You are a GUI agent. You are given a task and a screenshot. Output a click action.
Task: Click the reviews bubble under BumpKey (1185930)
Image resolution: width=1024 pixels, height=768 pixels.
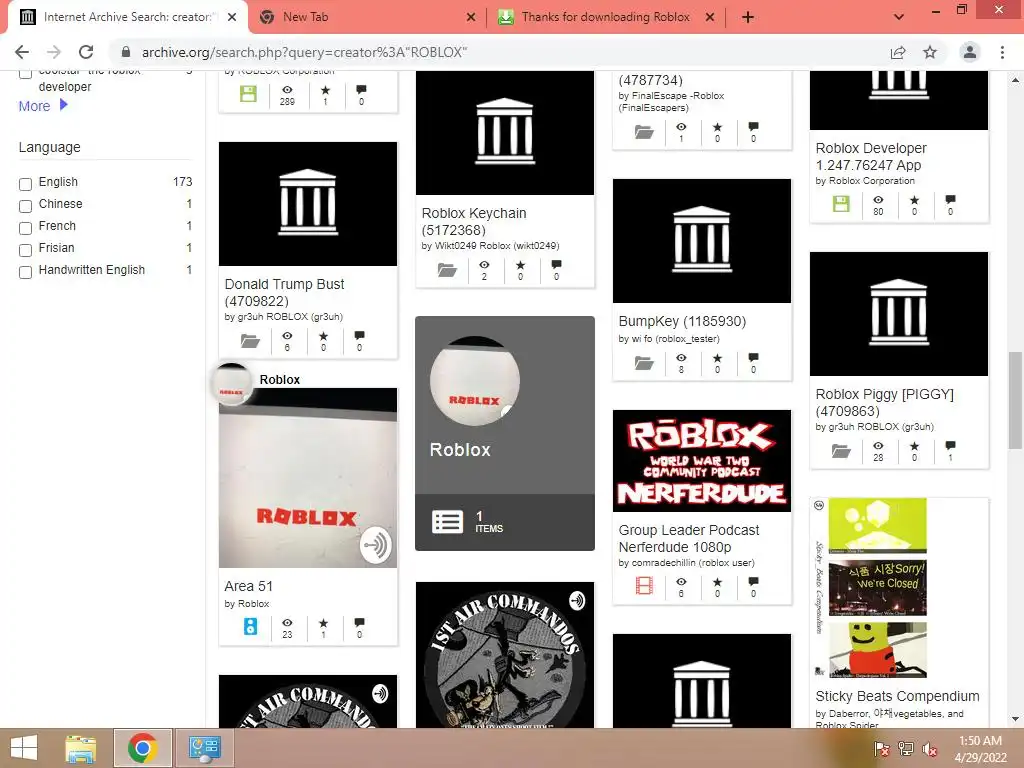pos(754,358)
